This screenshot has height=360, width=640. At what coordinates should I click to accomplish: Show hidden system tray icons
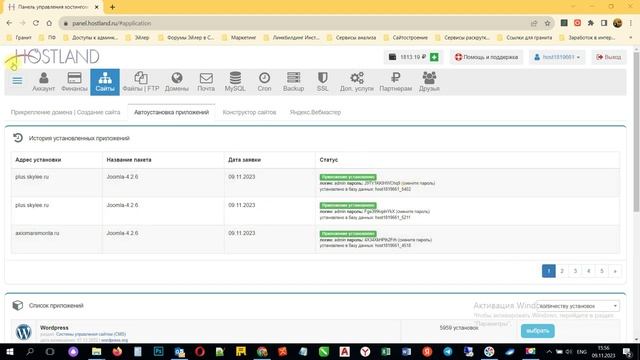pos(549,351)
